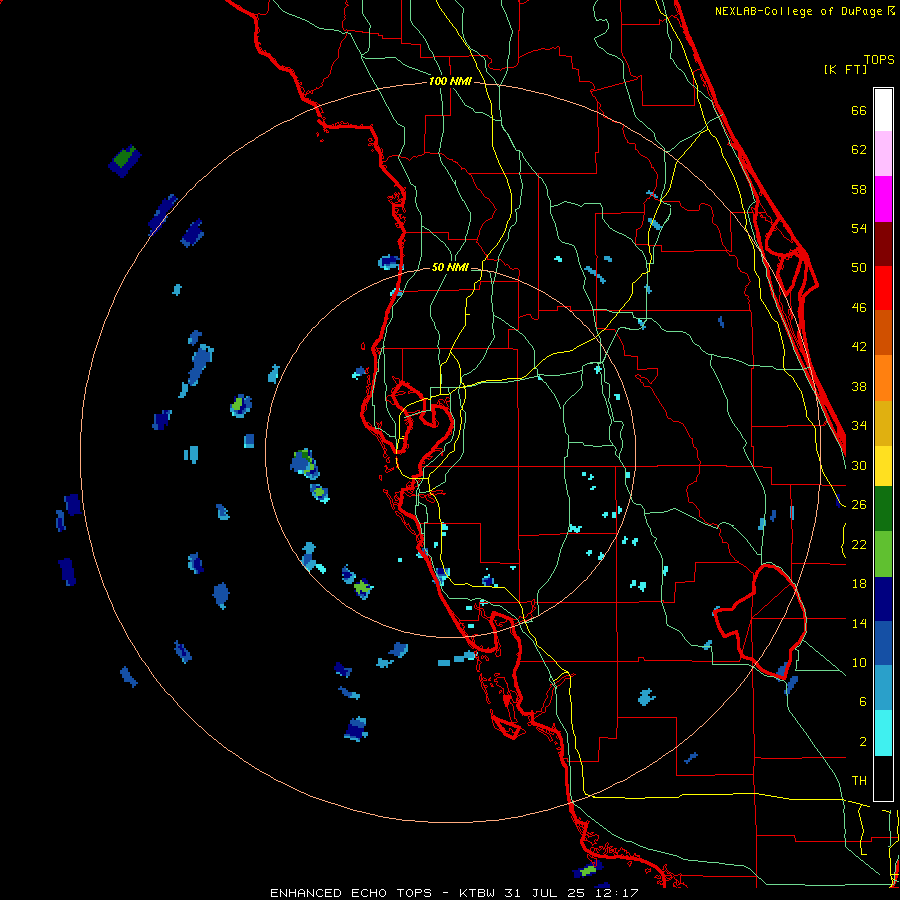Pick the dark orange legend swatch
The width and height of the screenshot is (900, 900).
pyautogui.click(x=883, y=333)
